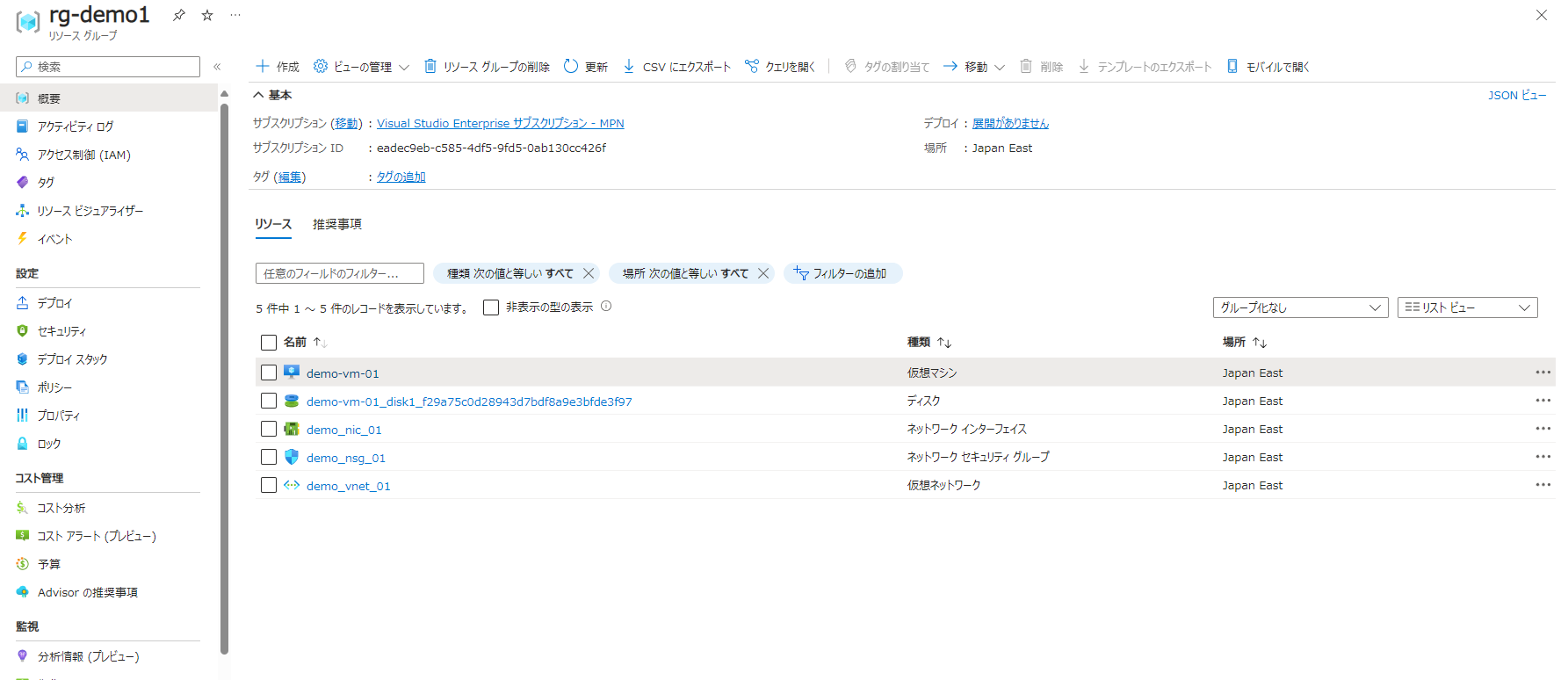Click the イベント lightning icon
Screen dimensions: 1568x680
[23, 238]
